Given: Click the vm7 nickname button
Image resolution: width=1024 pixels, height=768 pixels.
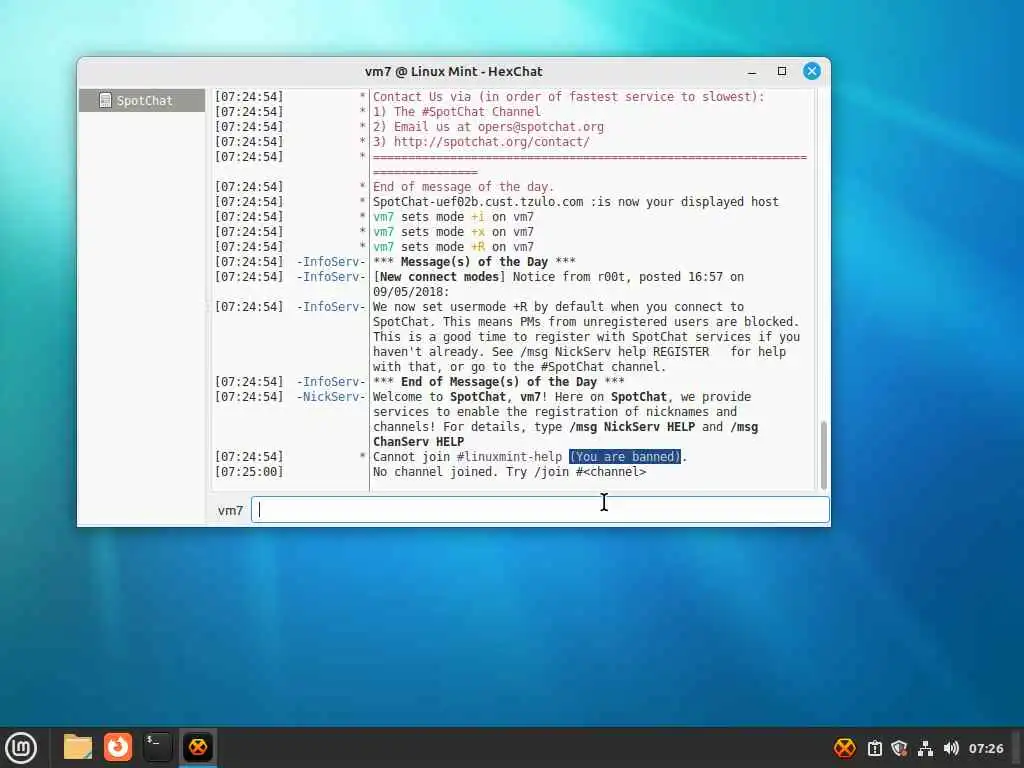Looking at the screenshot, I should coord(230,511).
